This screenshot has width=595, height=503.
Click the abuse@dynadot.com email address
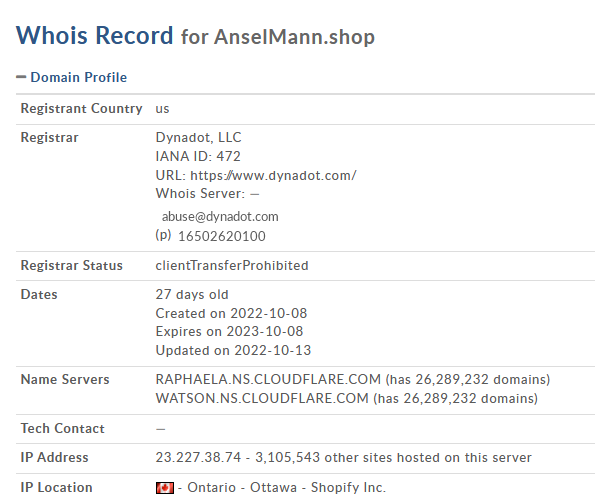(x=220, y=217)
